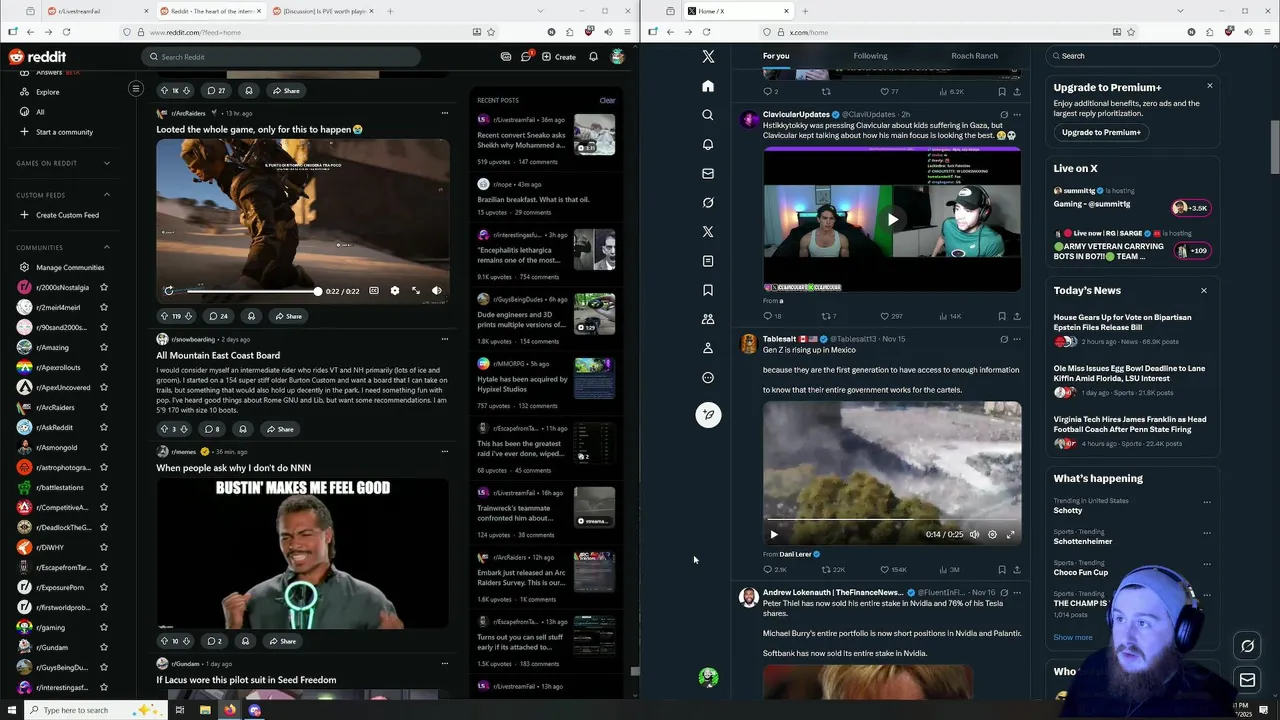Image resolution: width=1280 pixels, height=720 pixels.
Task: Click the Reddit advertise icon in header
Action: click(x=506, y=56)
